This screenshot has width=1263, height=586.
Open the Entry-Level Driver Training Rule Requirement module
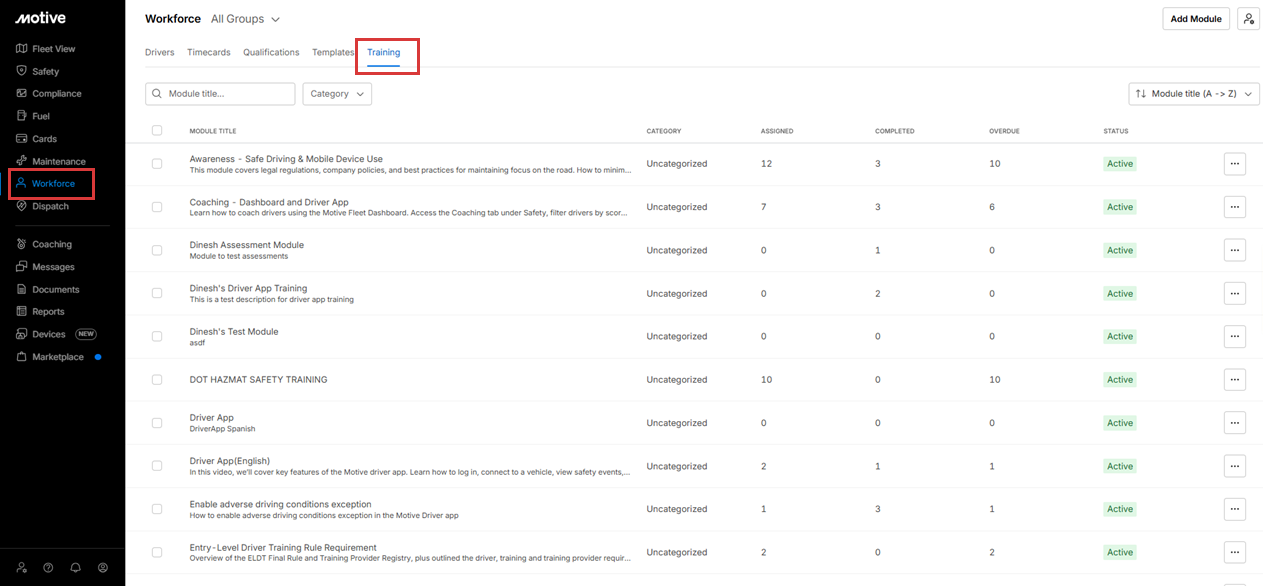pos(283,547)
